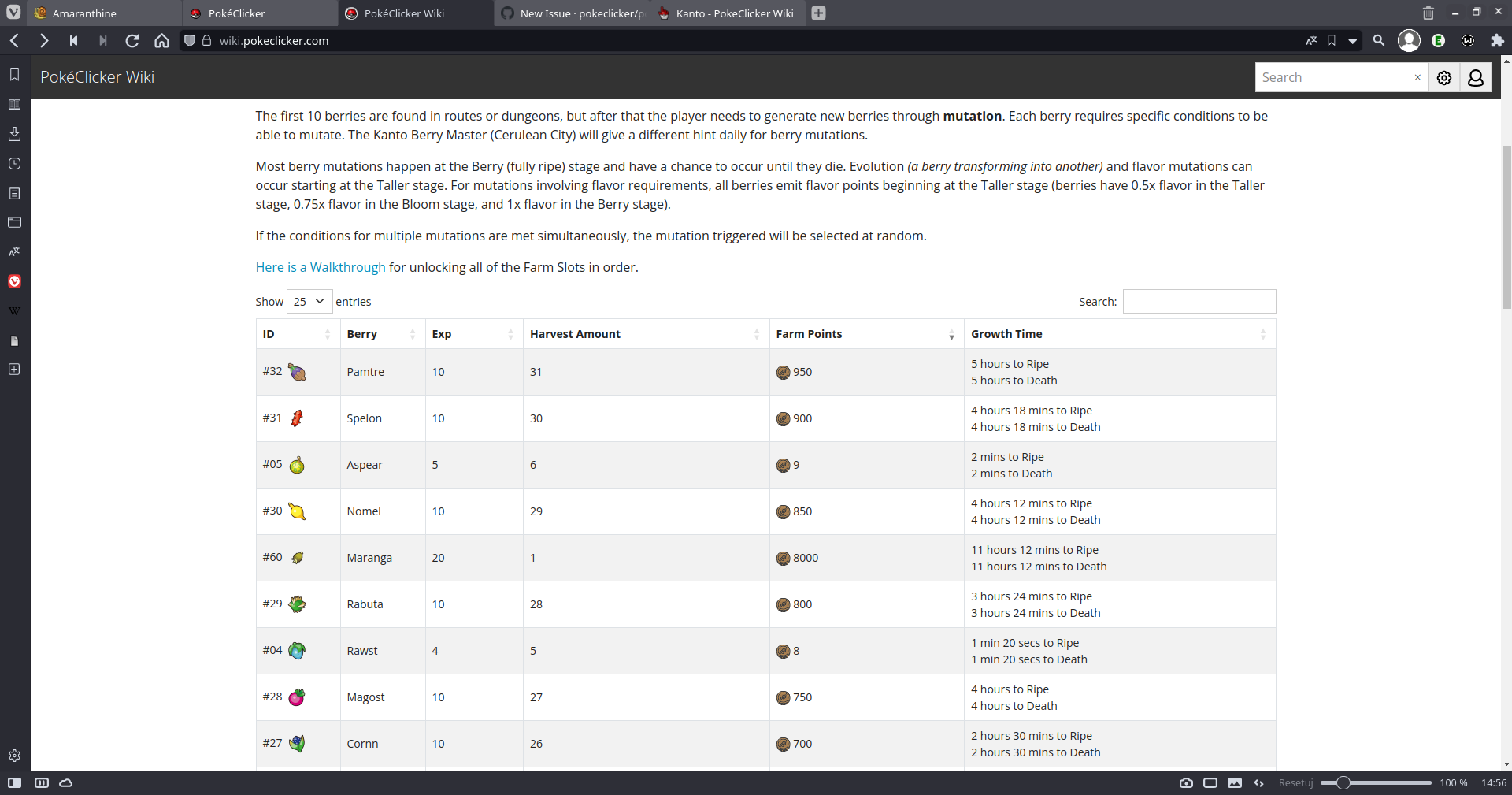Viewport: 1512px width, 795px height.
Task: Toggle tab tiling in the status bar
Action: pos(42,782)
